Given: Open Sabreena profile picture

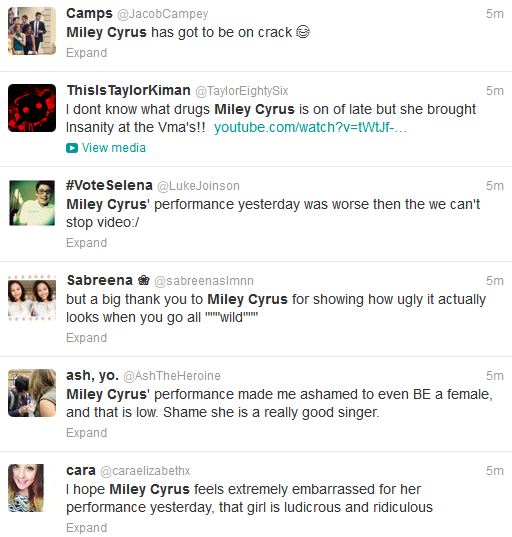Looking at the screenshot, I should tap(32, 298).
